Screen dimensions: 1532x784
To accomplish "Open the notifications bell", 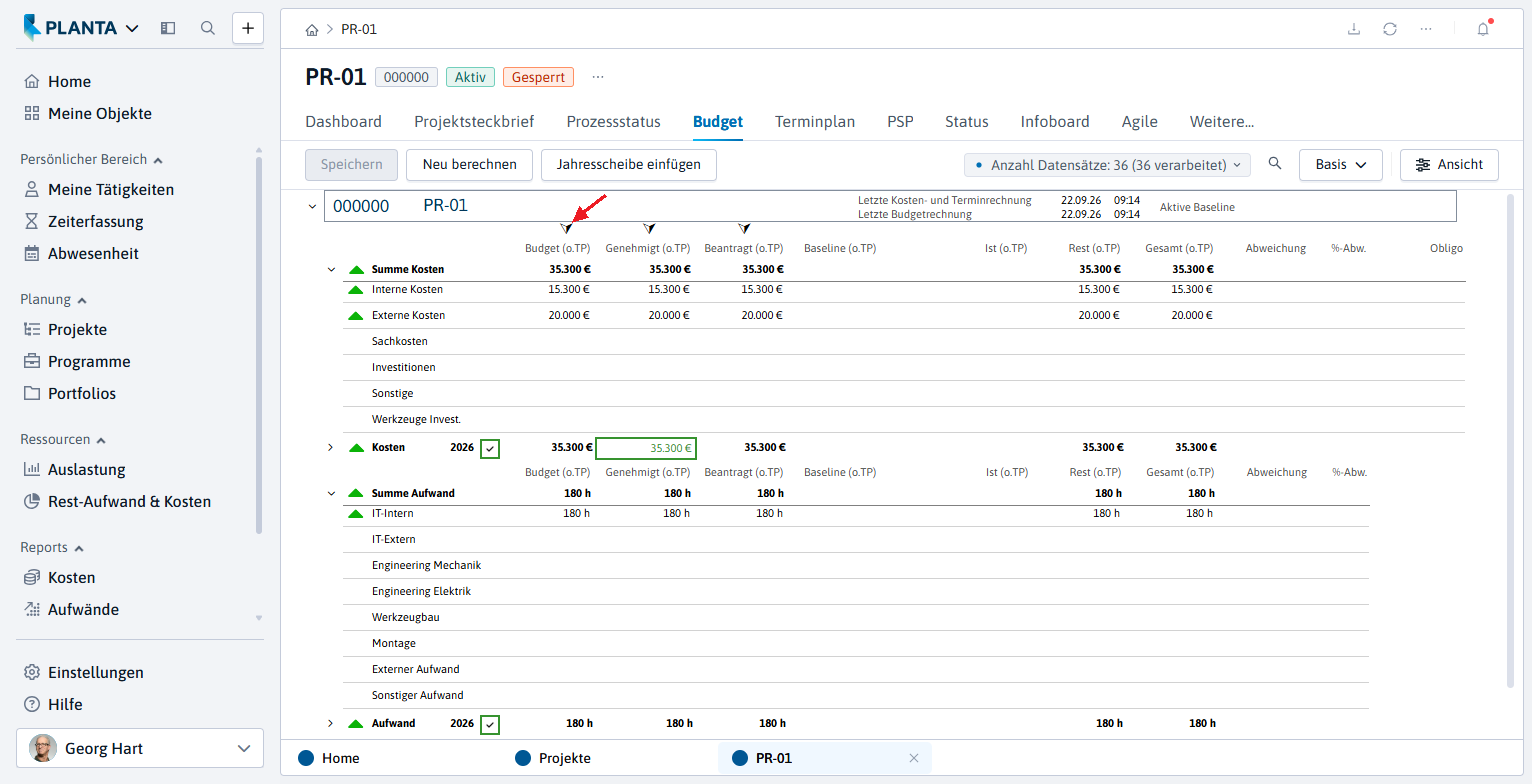I will (1483, 29).
